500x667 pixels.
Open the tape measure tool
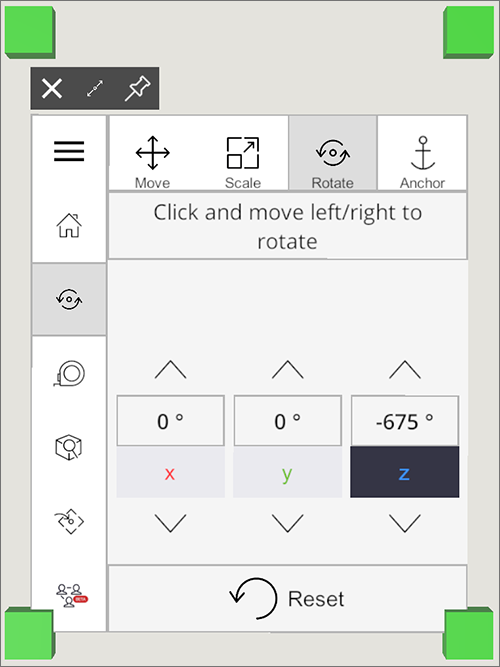coord(69,373)
